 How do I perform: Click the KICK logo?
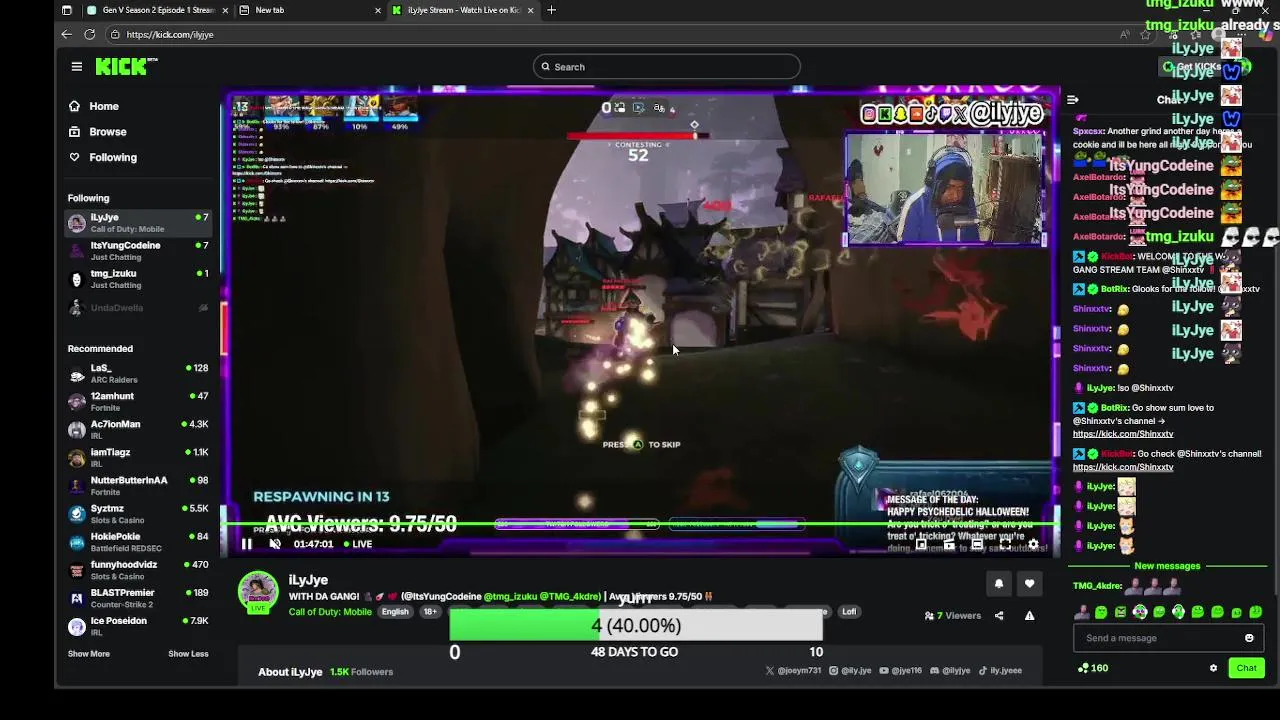click(126, 66)
